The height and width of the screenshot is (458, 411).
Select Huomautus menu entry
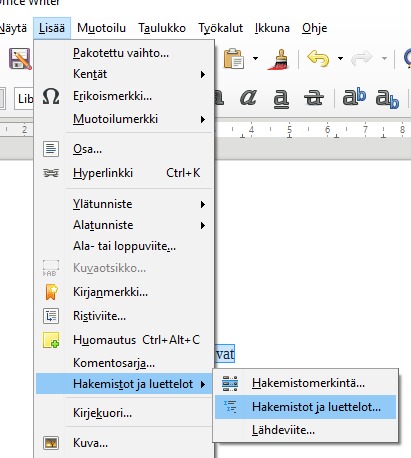(124, 340)
